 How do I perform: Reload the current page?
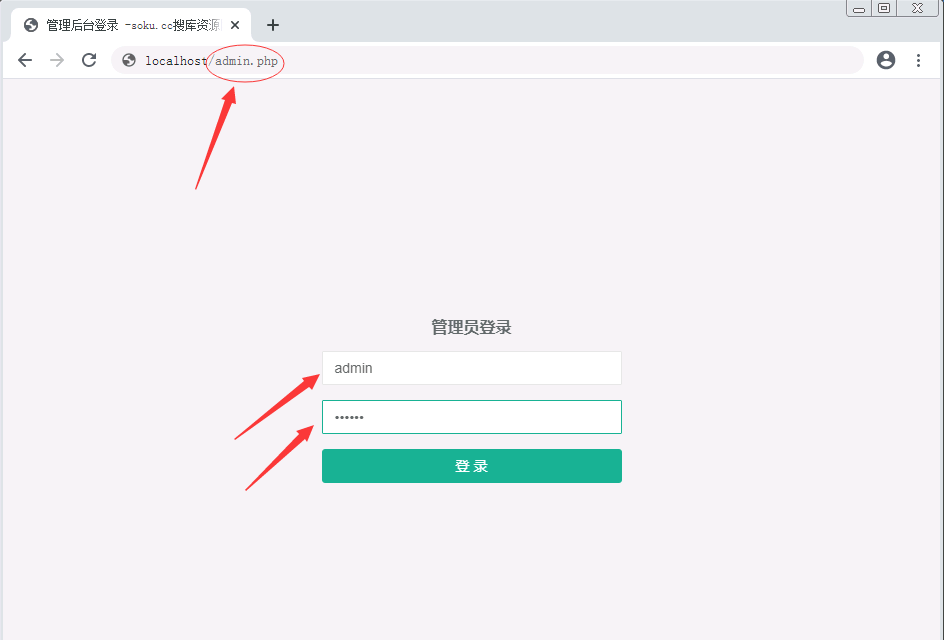pos(89,60)
